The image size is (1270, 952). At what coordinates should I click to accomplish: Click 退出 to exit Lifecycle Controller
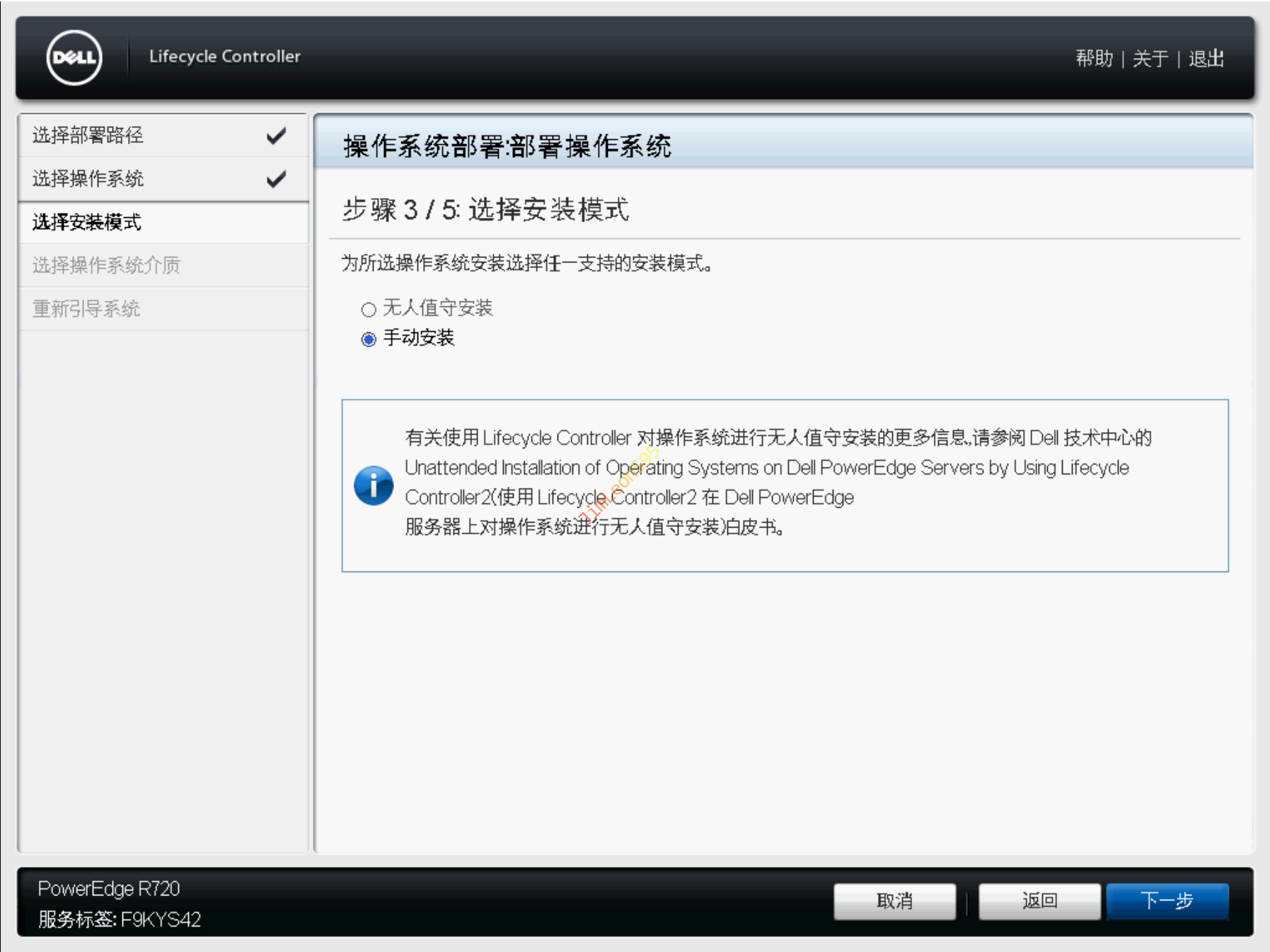(x=1206, y=58)
